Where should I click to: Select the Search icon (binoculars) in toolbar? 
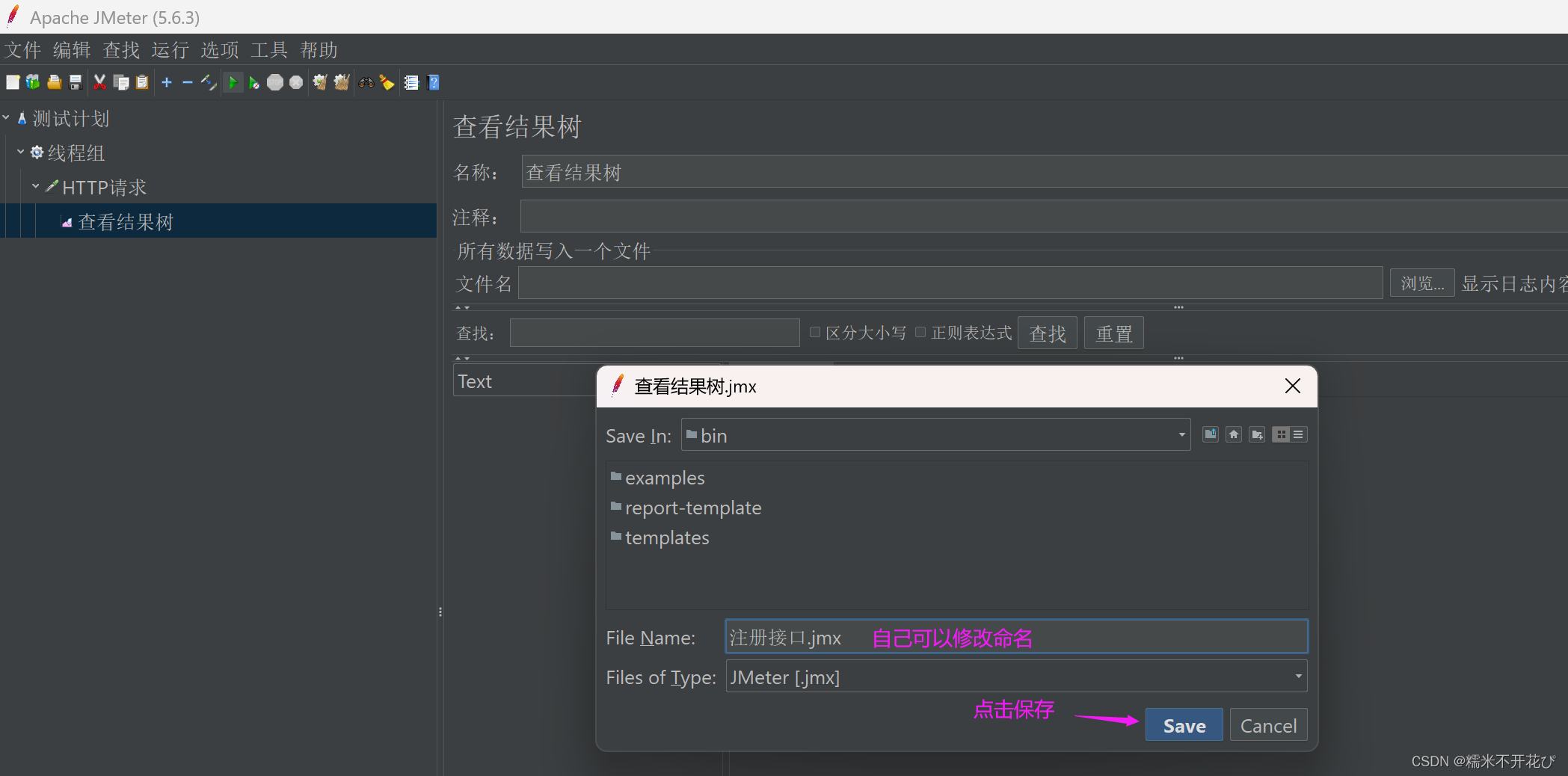click(366, 82)
